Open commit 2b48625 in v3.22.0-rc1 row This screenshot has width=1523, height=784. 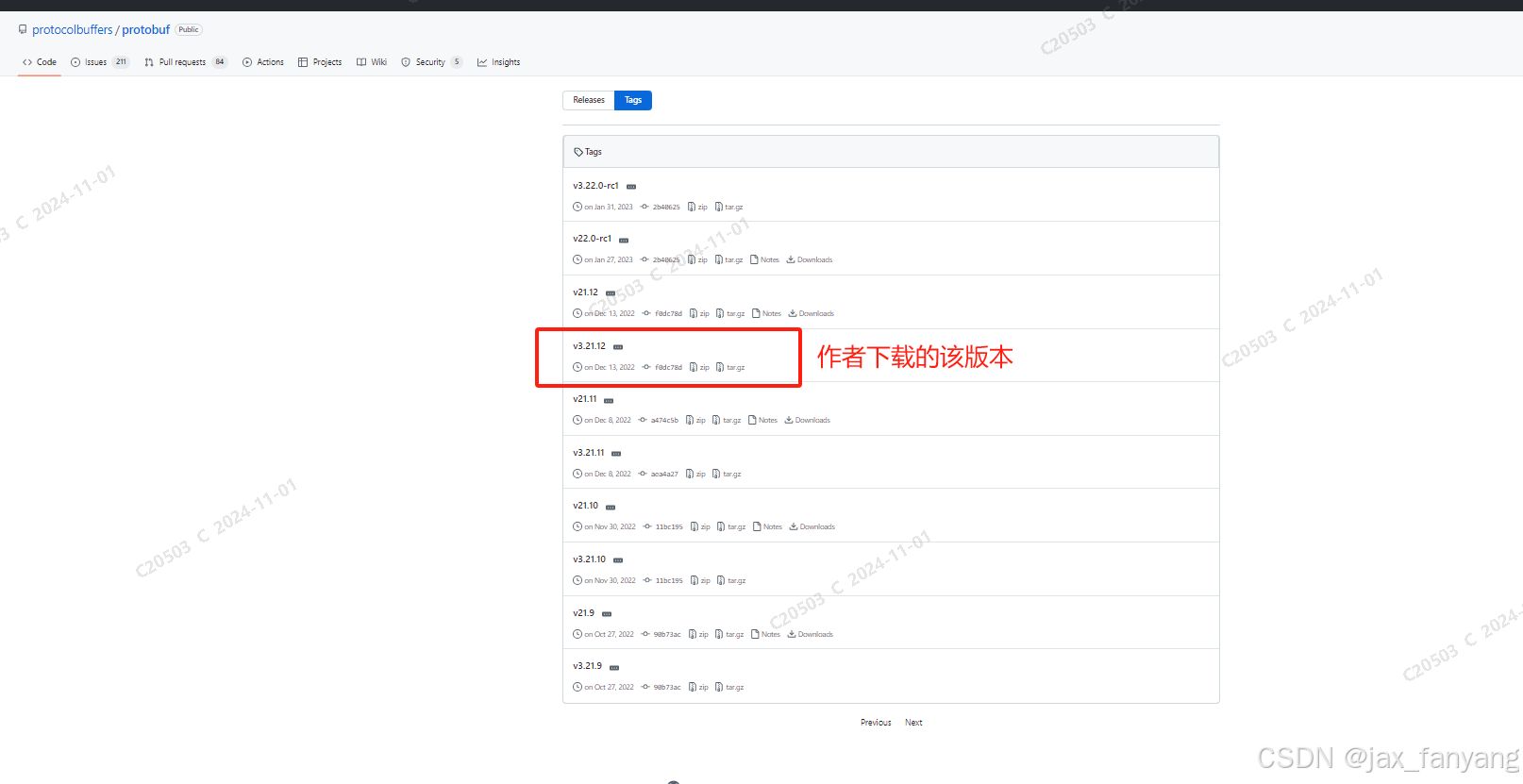pyautogui.click(x=661, y=207)
